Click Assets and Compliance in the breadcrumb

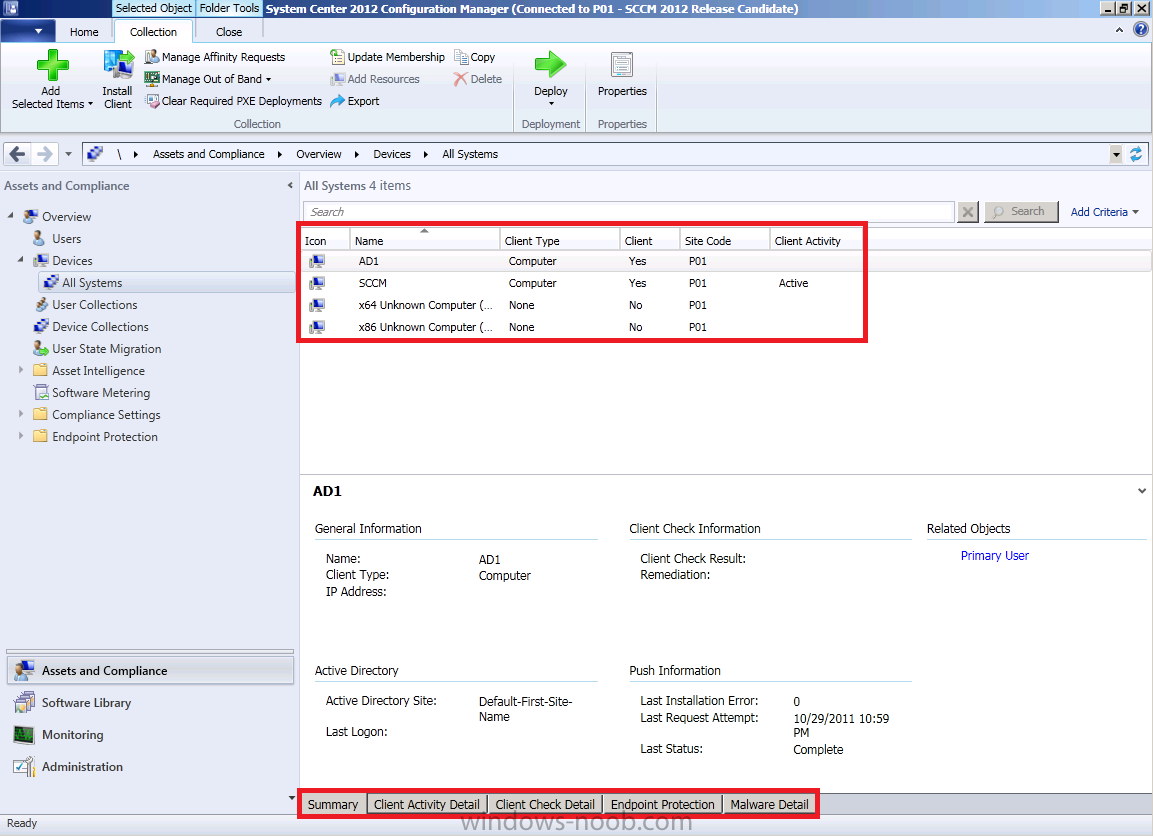coord(209,154)
